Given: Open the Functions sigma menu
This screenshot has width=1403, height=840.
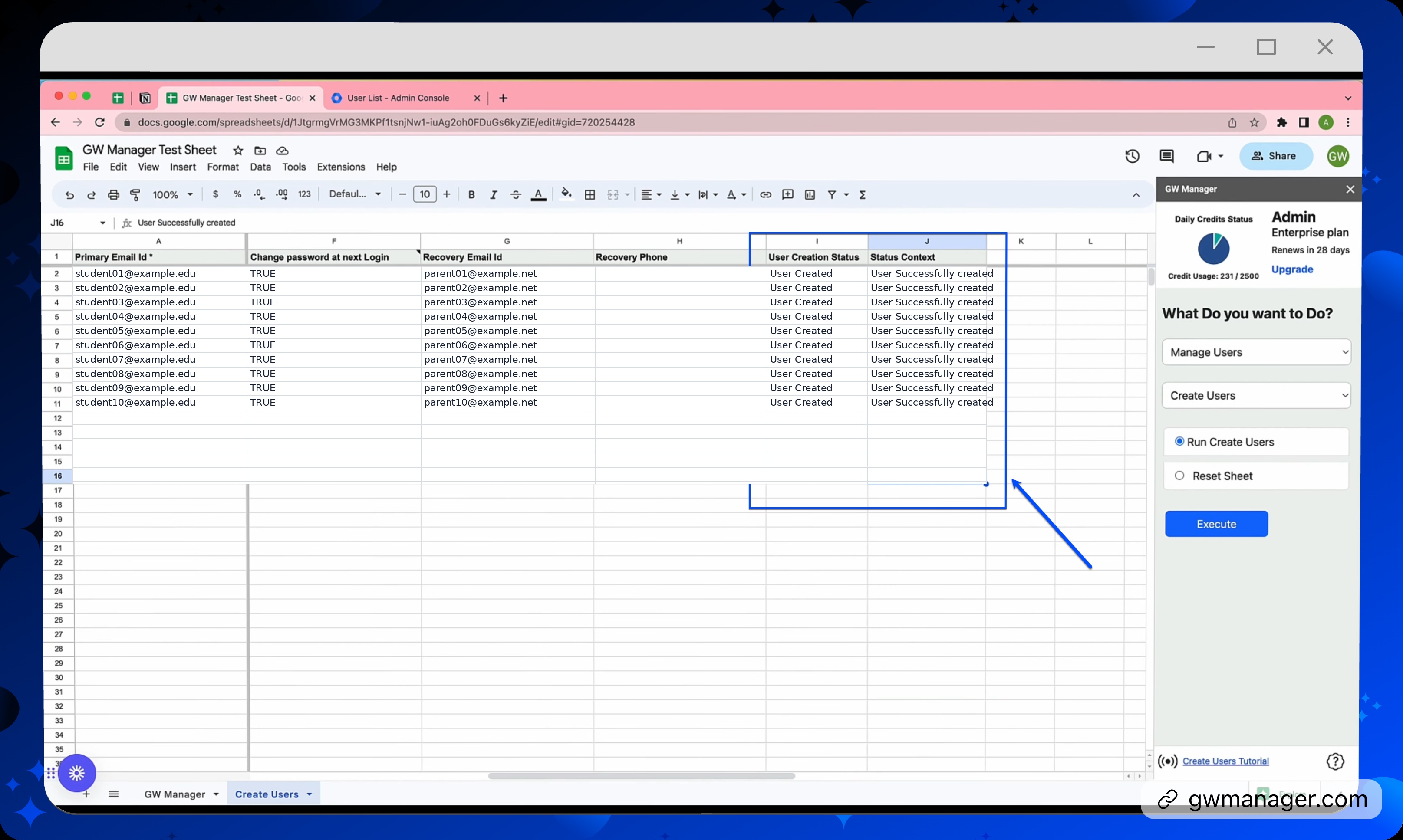Looking at the screenshot, I should point(862,195).
